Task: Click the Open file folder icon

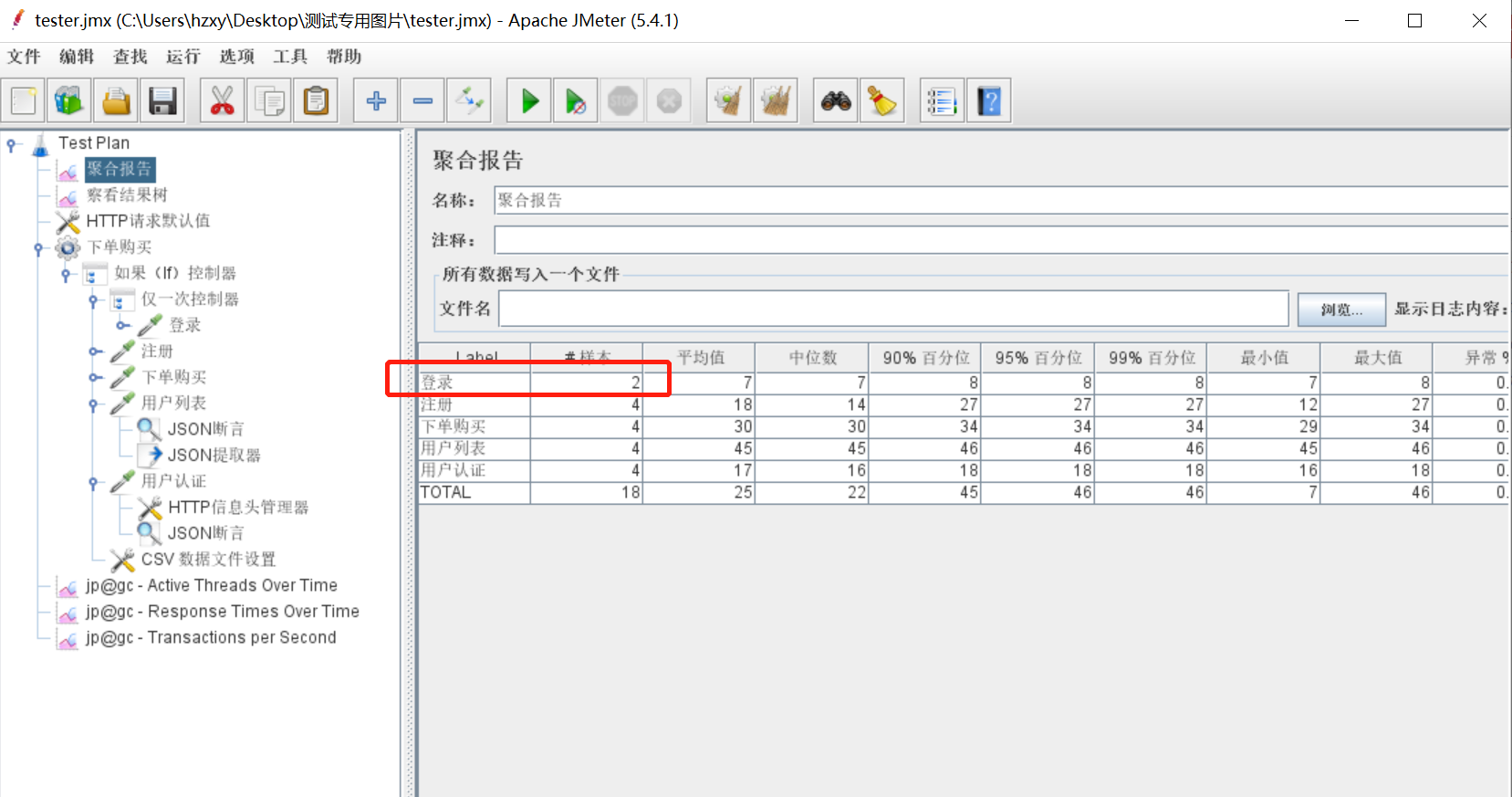Action: (116, 100)
